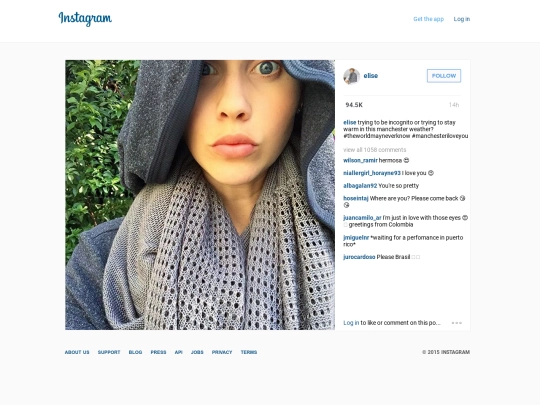Open the Privacy footer link
Screen dimensions: 540x405
pyautogui.click(x=222, y=352)
